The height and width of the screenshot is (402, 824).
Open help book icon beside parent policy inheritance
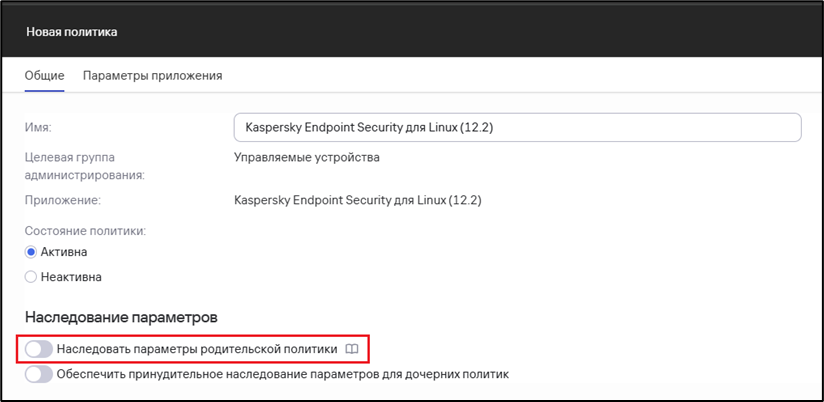(352, 349)
